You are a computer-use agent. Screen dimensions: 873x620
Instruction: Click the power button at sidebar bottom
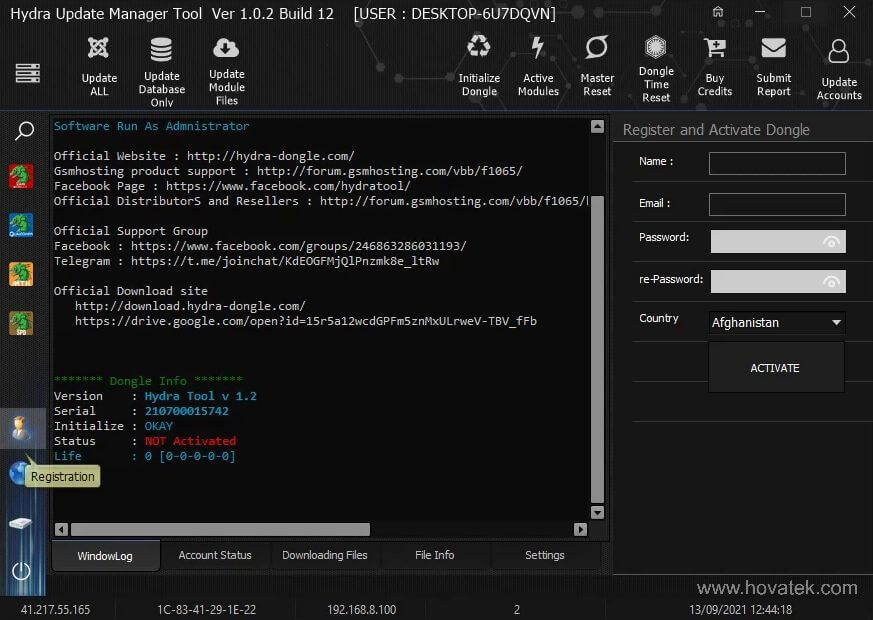(23, 572)
